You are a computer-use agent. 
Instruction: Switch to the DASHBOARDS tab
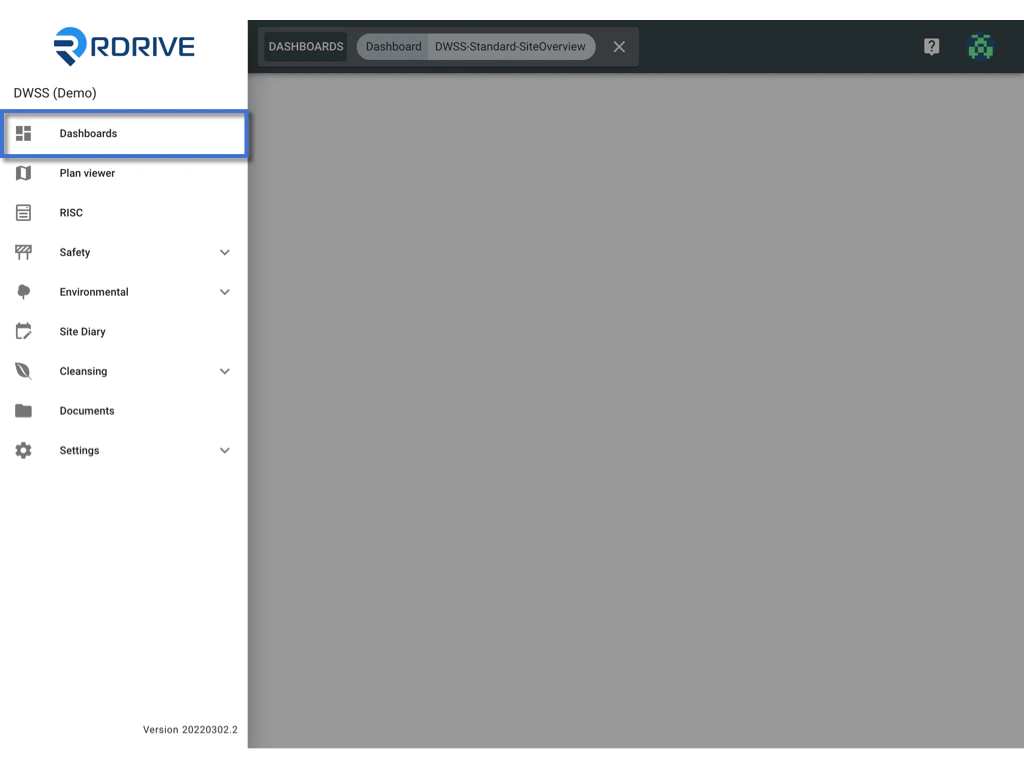coord(304,46)
